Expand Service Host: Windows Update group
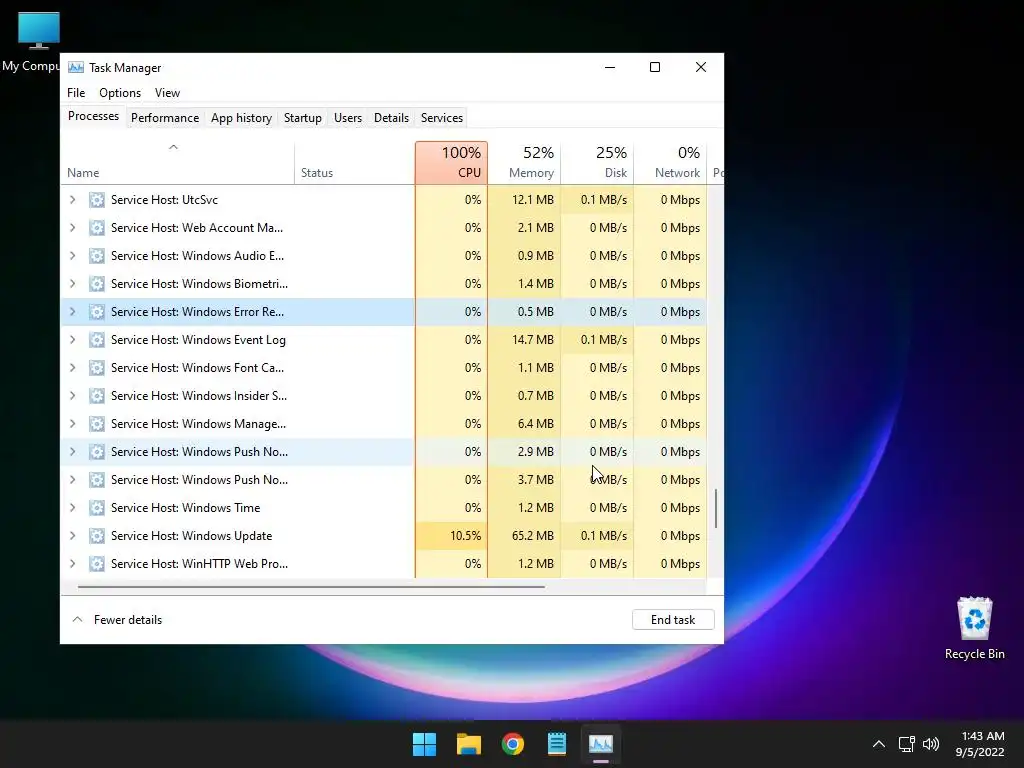The image size is (1024, 768). 72,536
